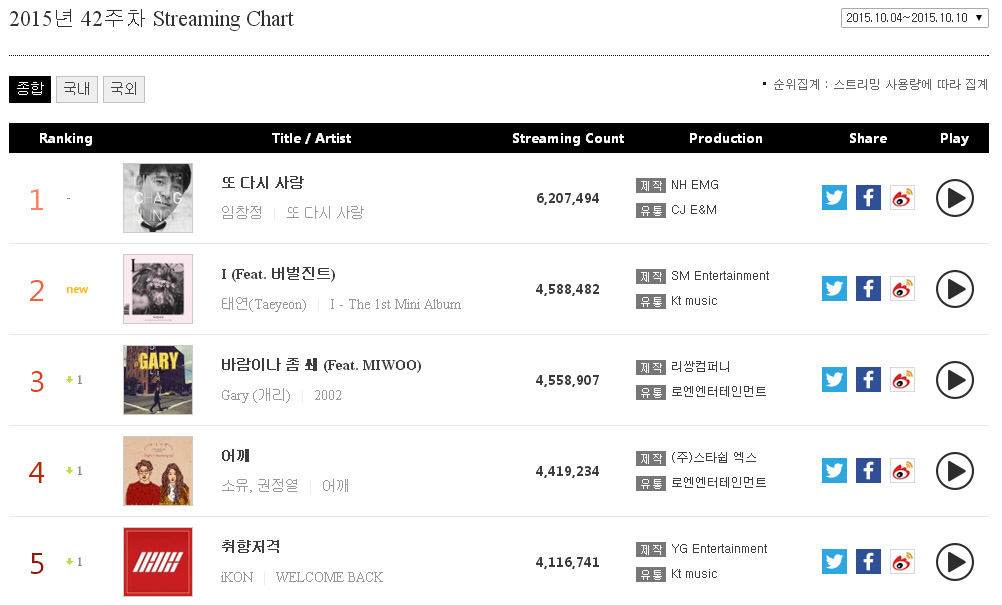Play the rank 1 song 또 다시 사랑

point(955,198)
